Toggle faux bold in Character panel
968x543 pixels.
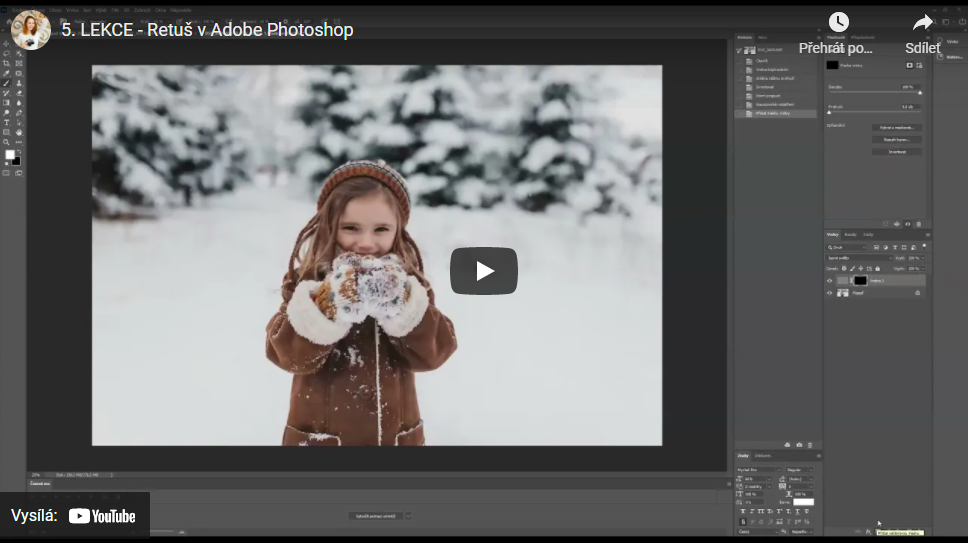coord(743,512)
